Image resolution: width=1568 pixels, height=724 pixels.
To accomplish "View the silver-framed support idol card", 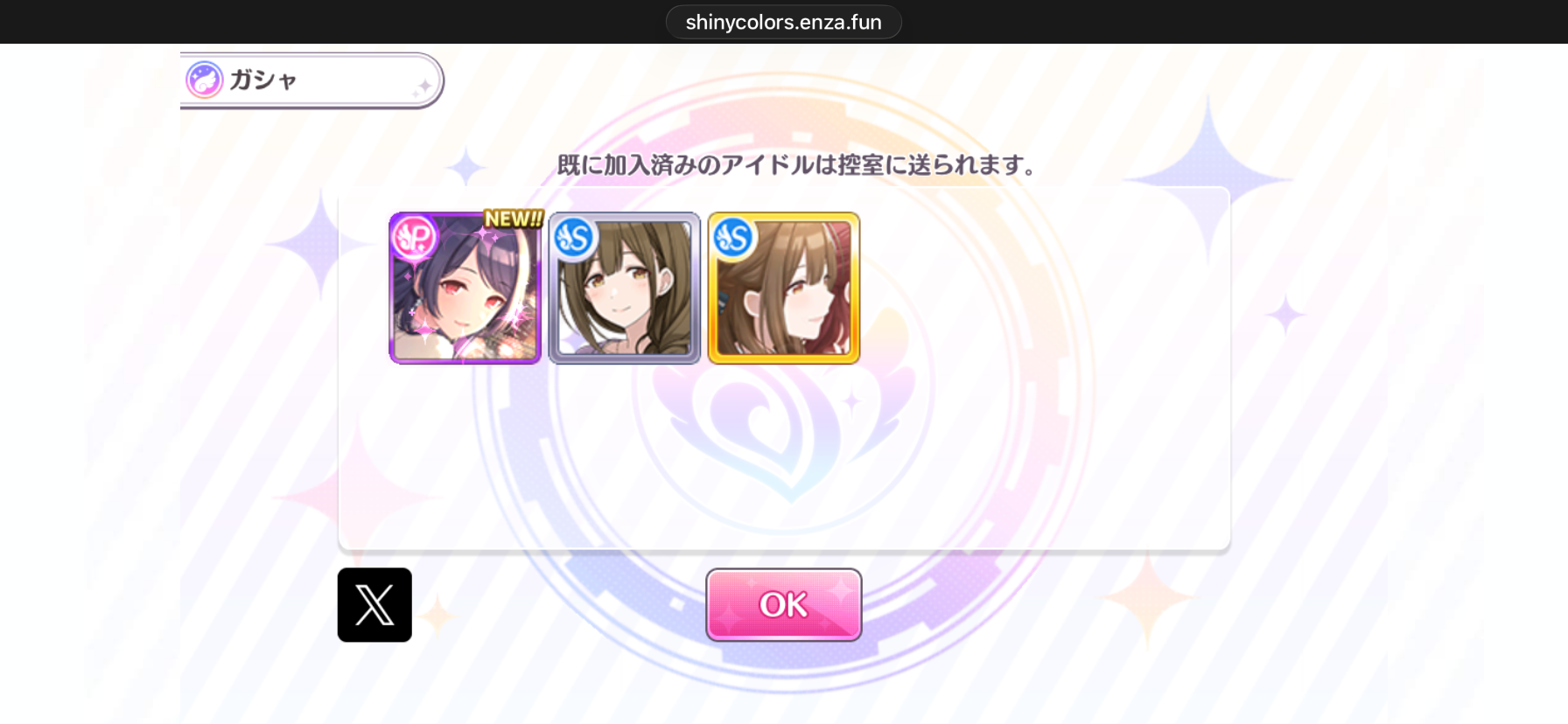I will pyautogui.click(x=625, y=288).
